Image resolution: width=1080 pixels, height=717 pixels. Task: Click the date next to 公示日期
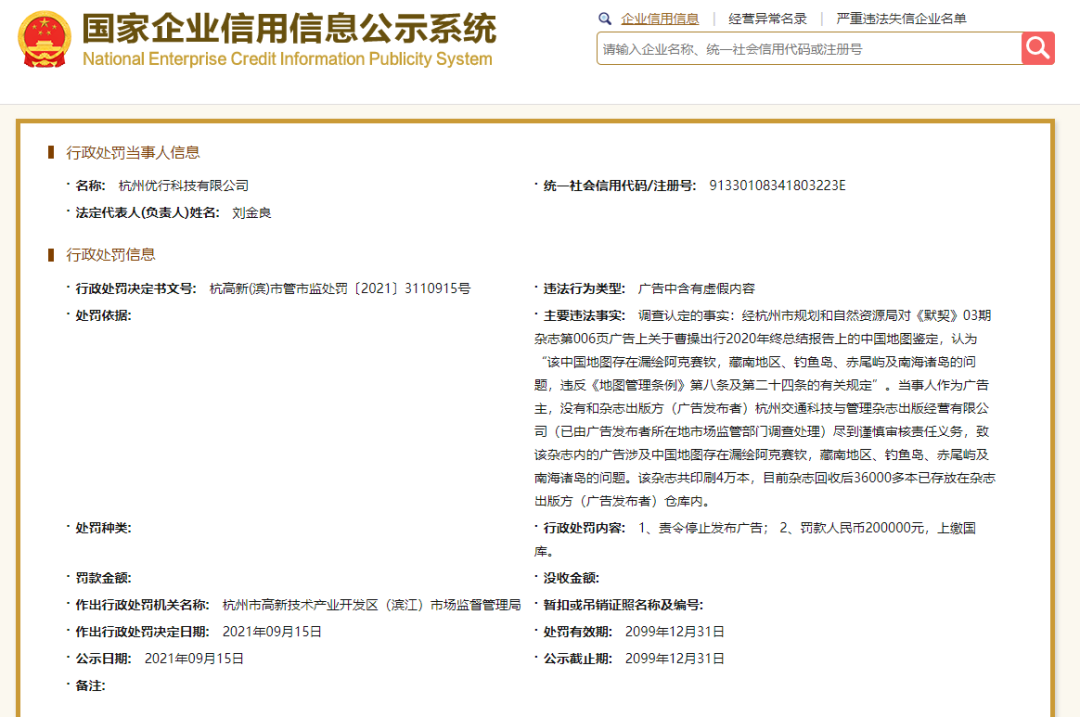pyautogui.click(x=194, y=658)
